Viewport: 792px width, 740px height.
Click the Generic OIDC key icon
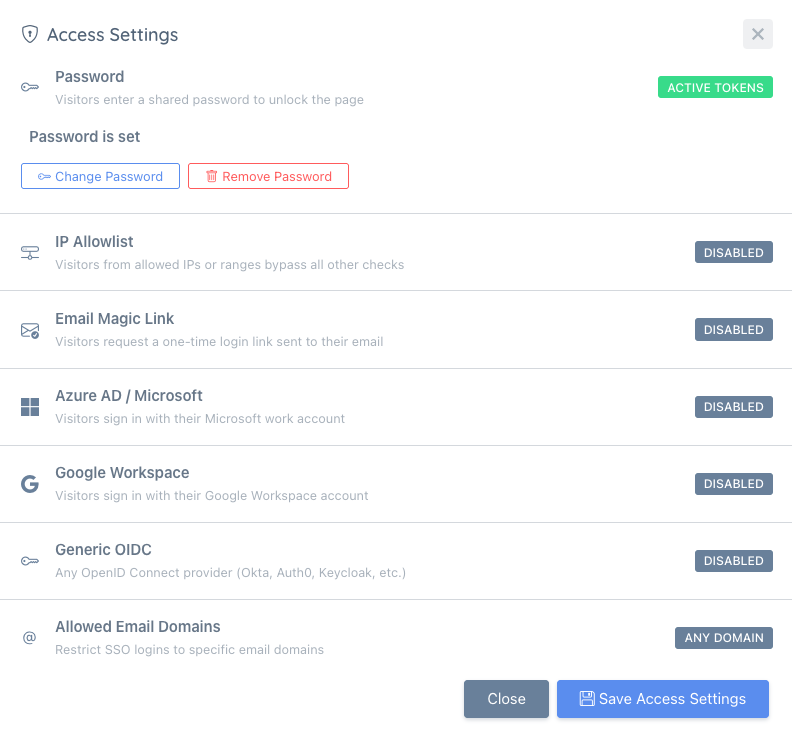(x=30, y=561)
